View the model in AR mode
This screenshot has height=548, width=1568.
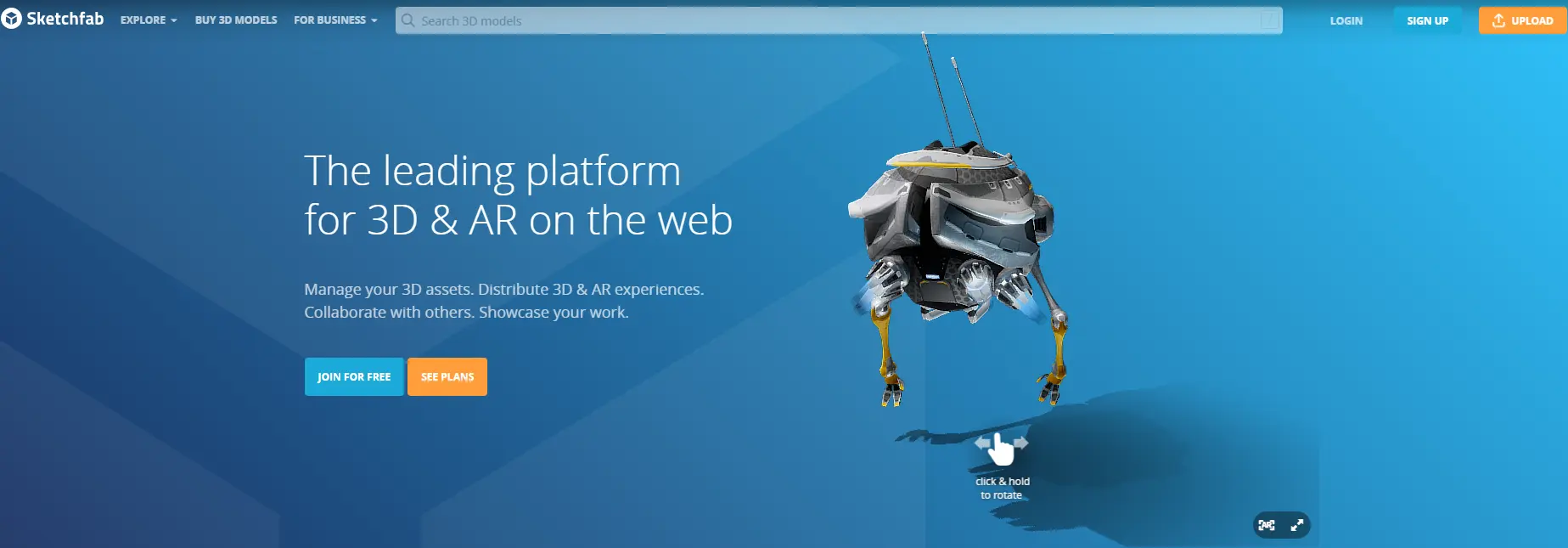tap(1267, 525)
